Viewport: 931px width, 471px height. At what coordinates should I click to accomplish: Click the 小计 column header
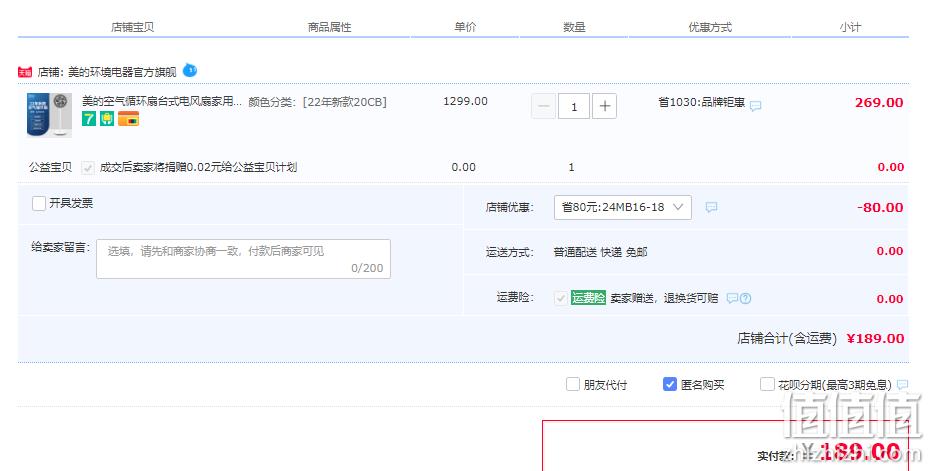click(850, 27)
